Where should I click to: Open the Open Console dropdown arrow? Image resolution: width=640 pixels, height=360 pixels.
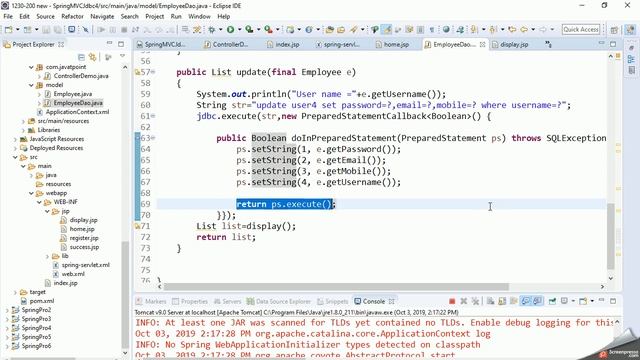tap(592, 301)
